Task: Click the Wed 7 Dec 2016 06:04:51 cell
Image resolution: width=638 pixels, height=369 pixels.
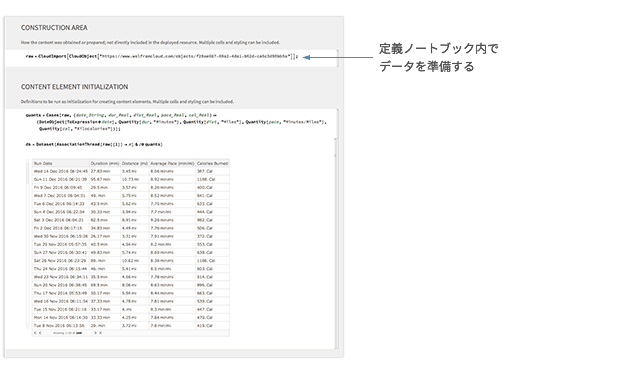Action: click(x=61, y=196)
